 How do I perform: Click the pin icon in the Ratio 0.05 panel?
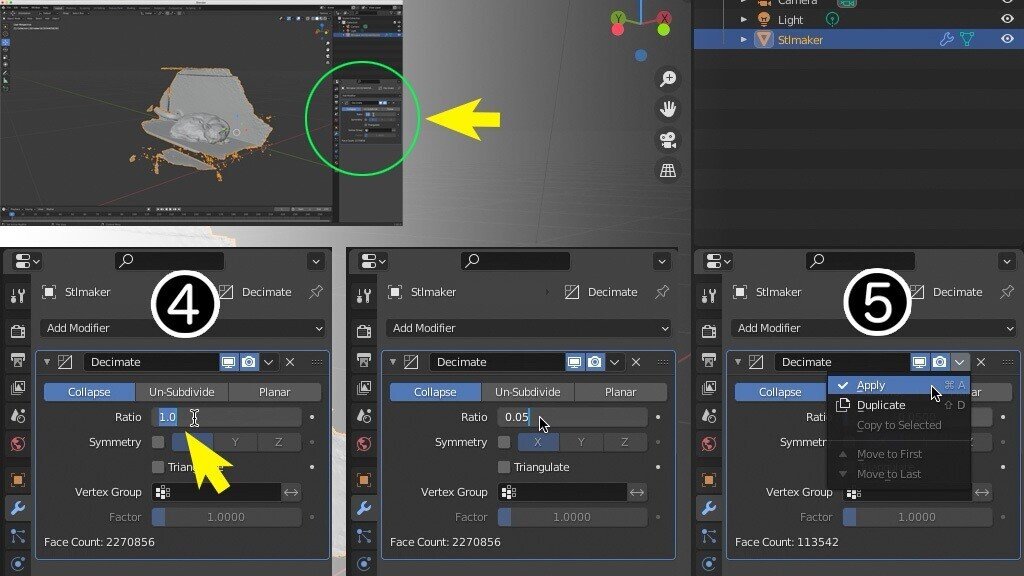662,291
